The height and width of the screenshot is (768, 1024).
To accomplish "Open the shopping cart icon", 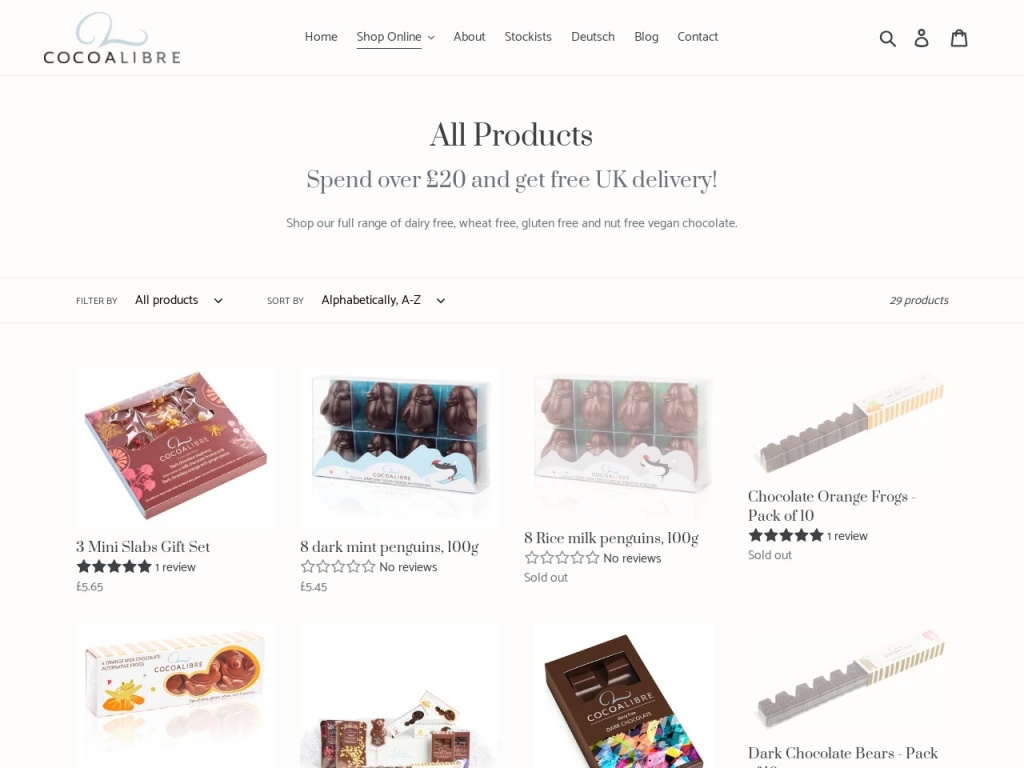I will [x=959, y=38].
